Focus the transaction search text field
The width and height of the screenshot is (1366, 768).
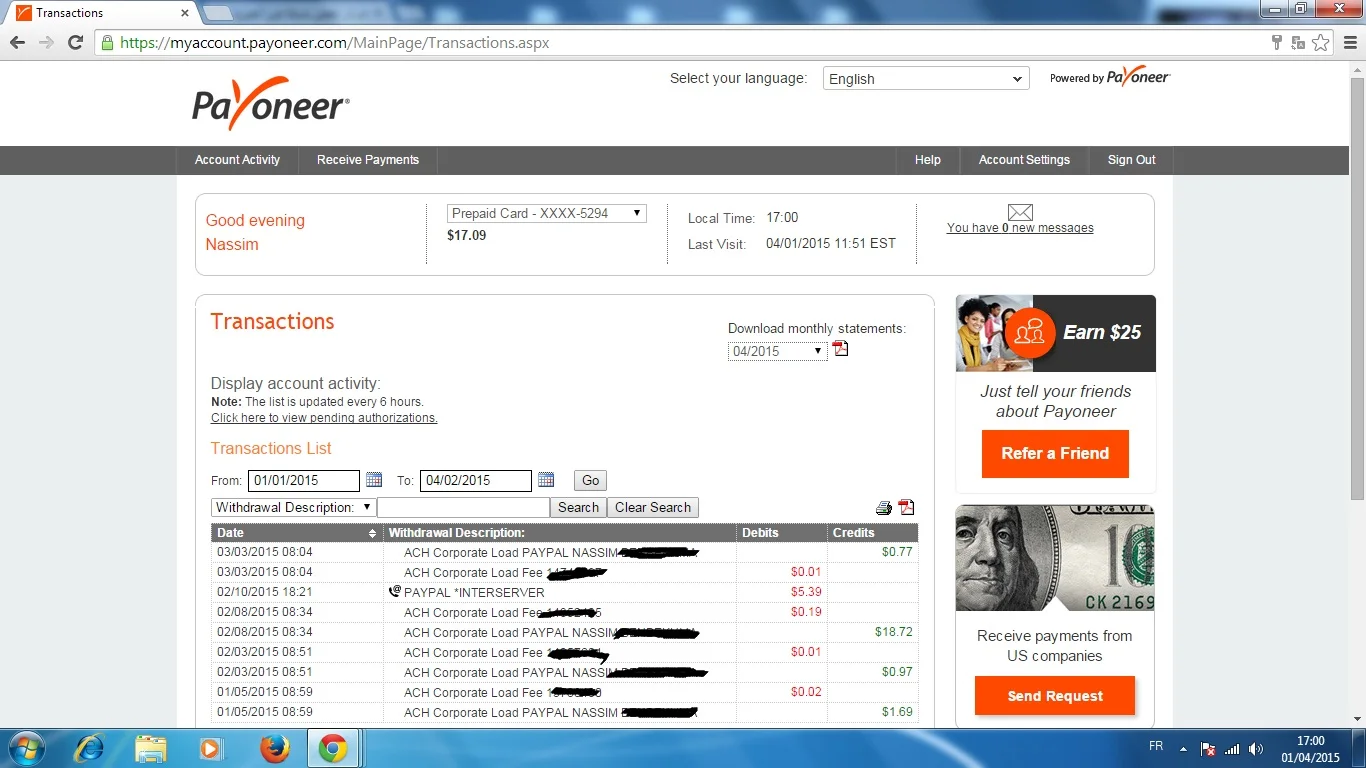click(x=463, y=507)
